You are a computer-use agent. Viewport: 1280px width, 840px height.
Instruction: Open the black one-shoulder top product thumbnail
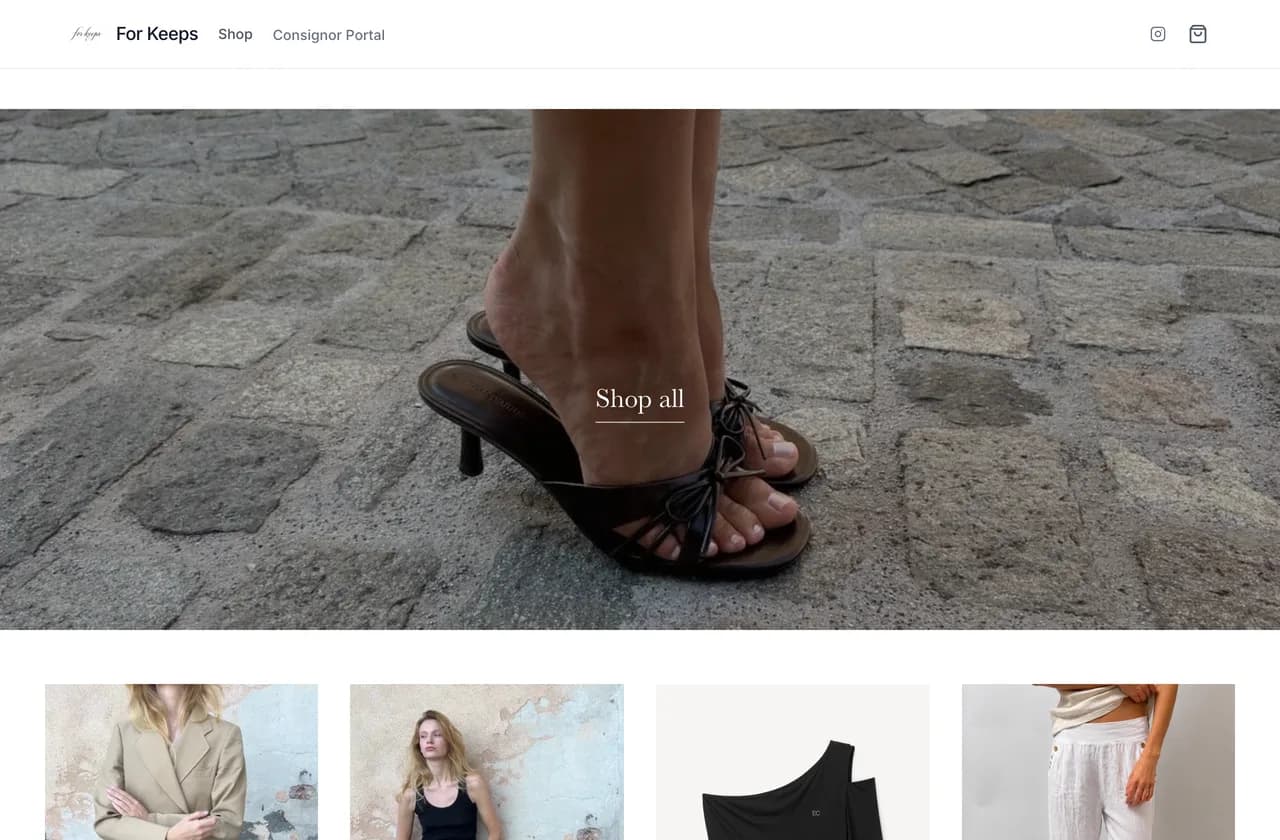(793, 762)
